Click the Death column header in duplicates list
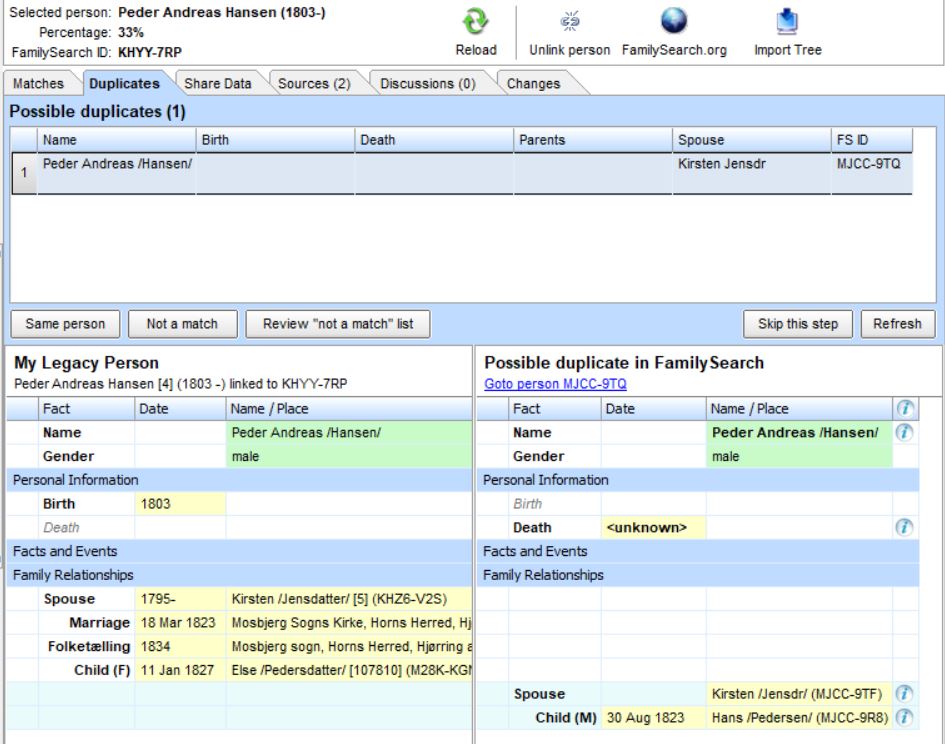Viewport: 945px width, 744px height. pyautogui.click(x=434, y=140)
